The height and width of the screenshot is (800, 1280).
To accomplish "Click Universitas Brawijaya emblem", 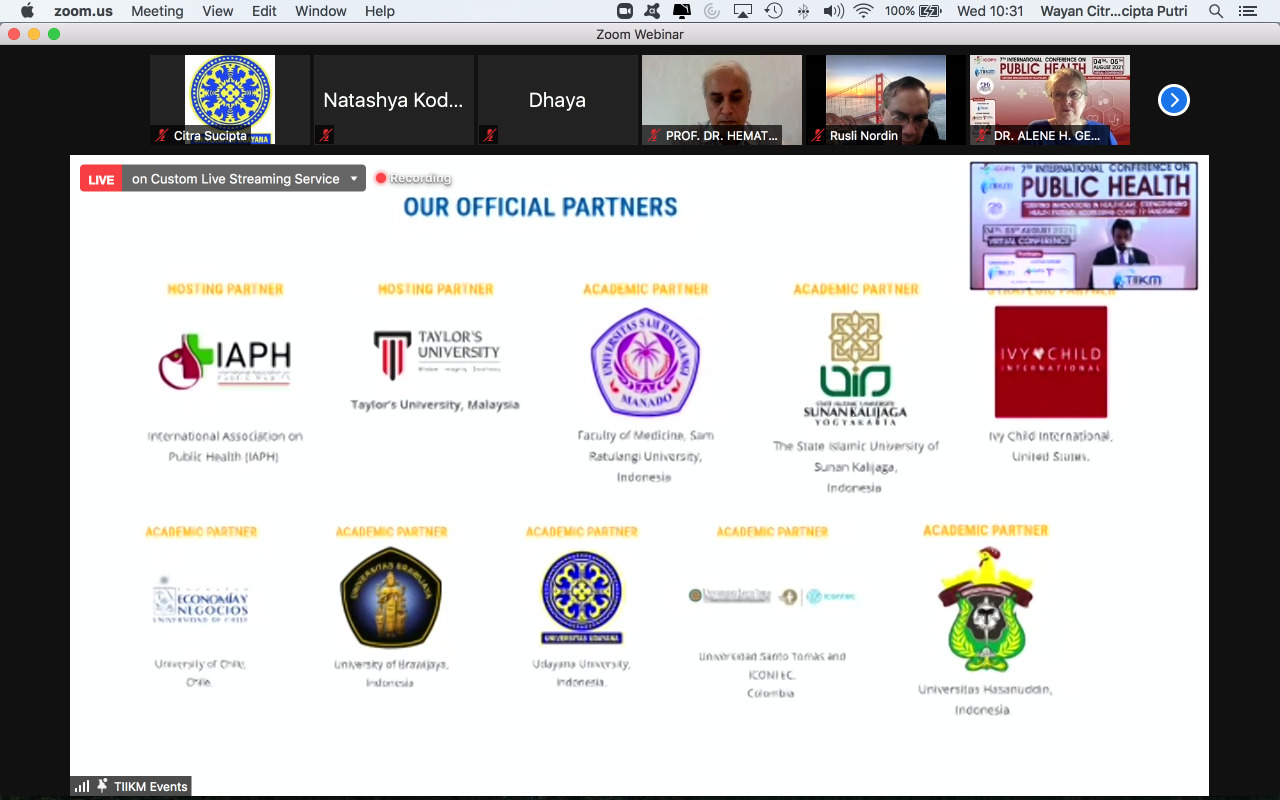I will (x=391, y=597).
